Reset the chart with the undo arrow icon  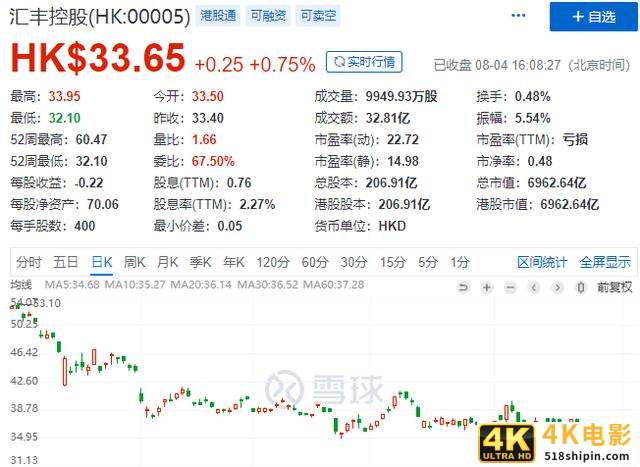(x=463, y=288)
